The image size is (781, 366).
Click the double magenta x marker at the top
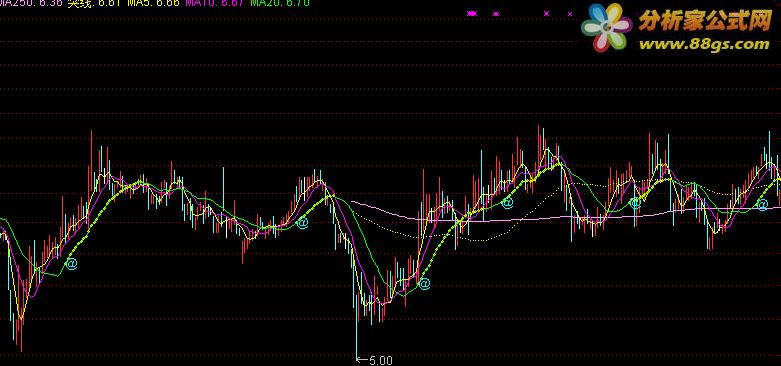click(472, 14)
